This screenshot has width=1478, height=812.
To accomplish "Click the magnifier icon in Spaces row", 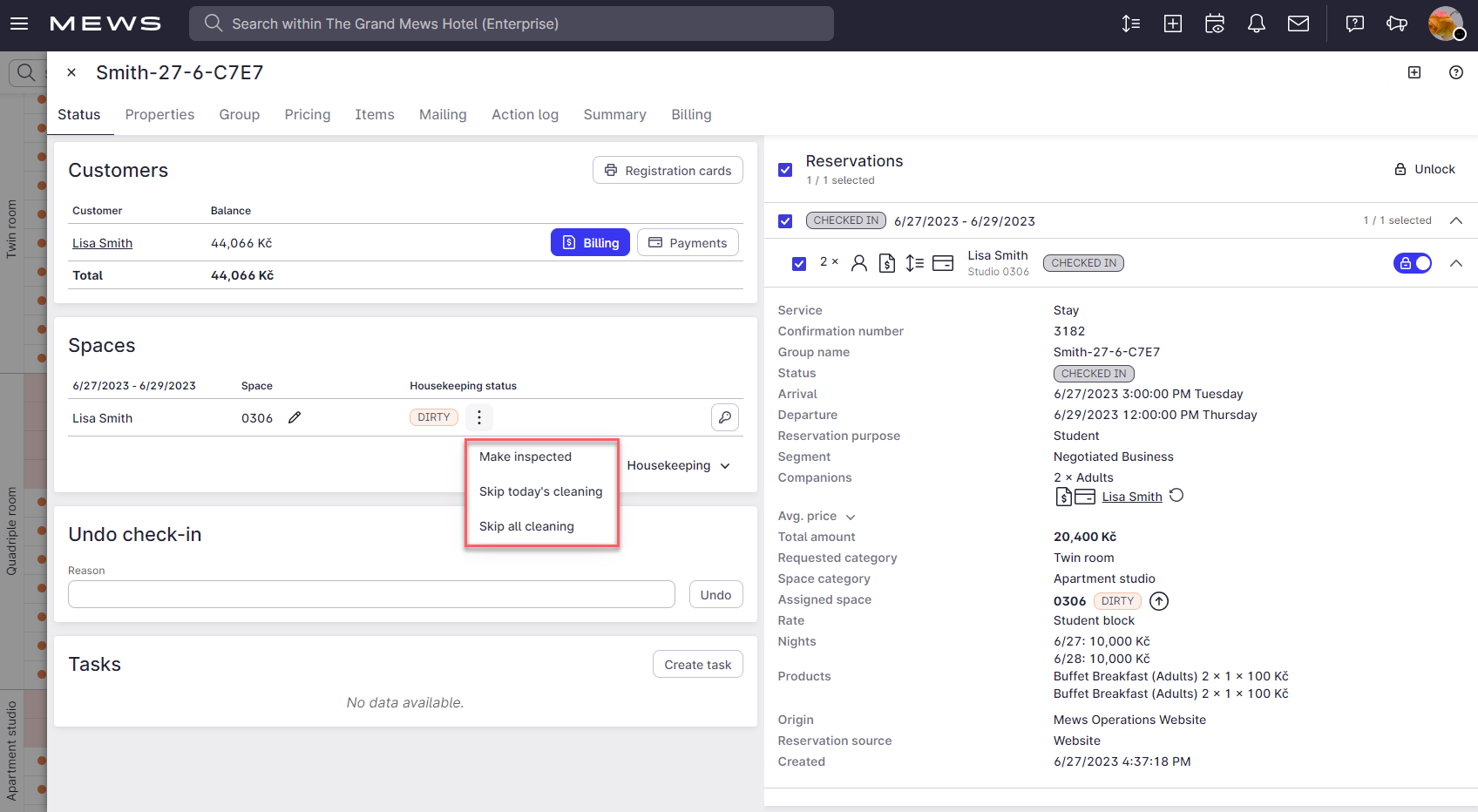I will click(724, 417).
